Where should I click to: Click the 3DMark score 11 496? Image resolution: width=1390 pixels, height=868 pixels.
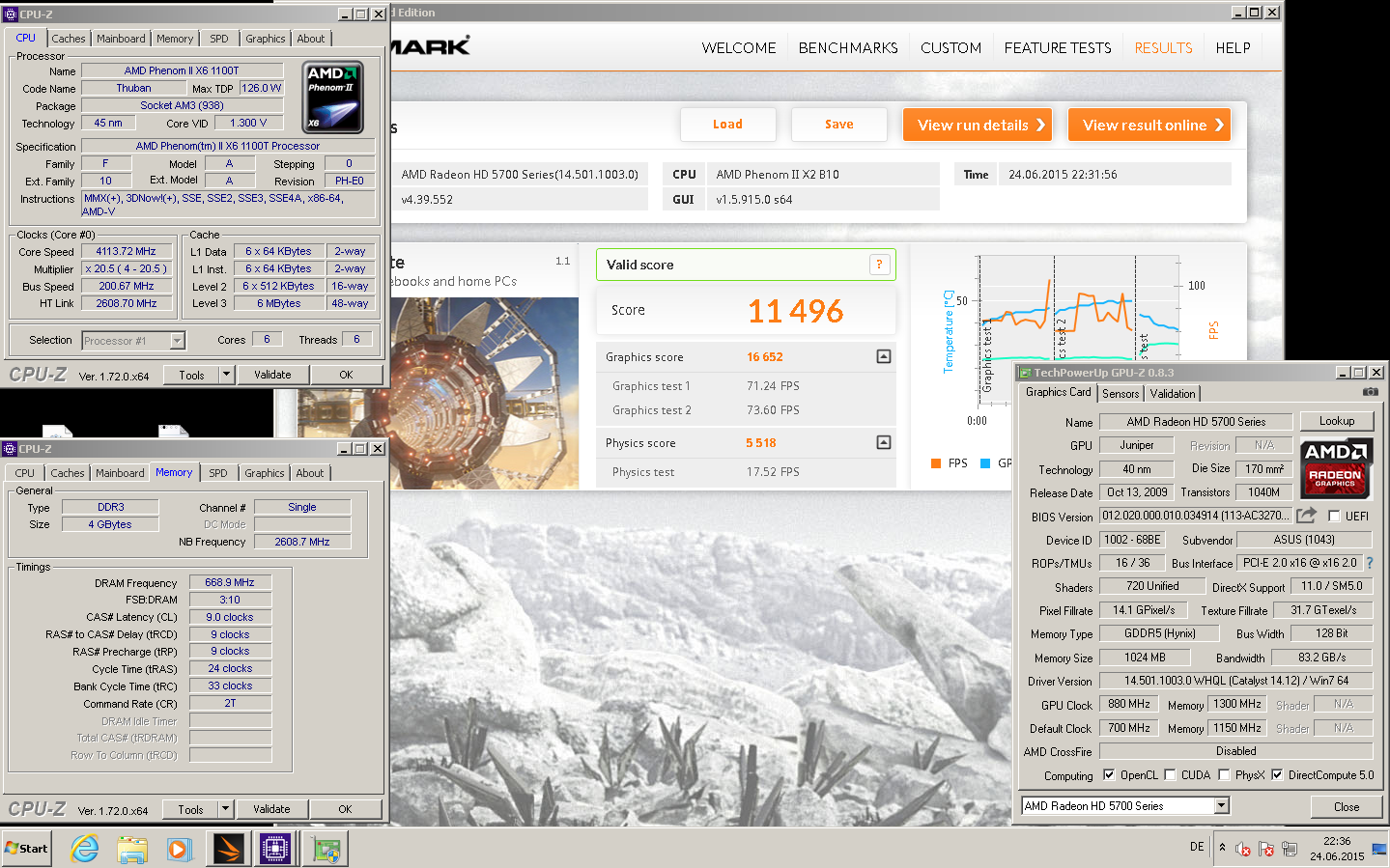pyautogui.click(x=796, y=311)
